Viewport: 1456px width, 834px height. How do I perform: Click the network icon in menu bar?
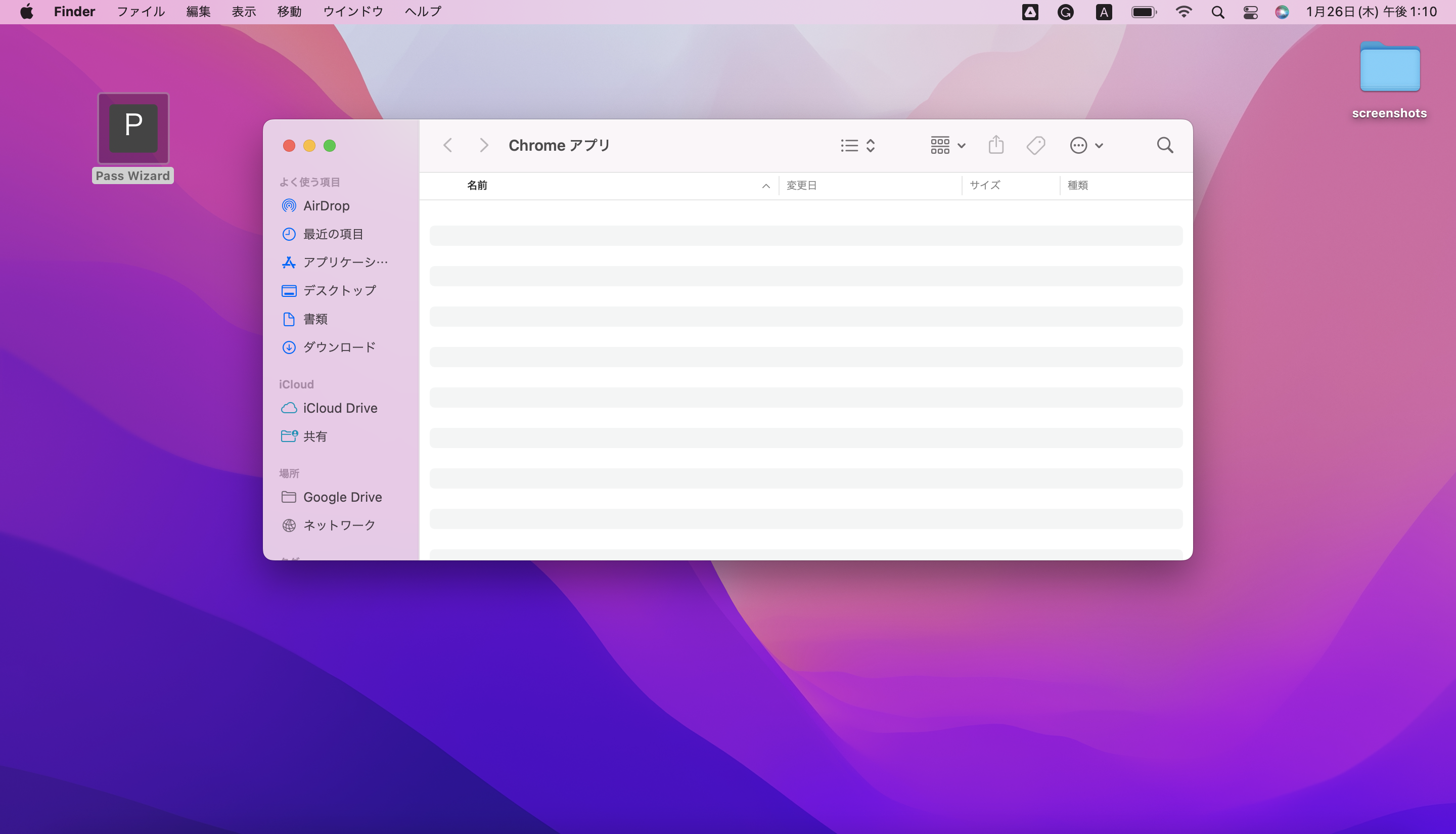[1183, 11]
